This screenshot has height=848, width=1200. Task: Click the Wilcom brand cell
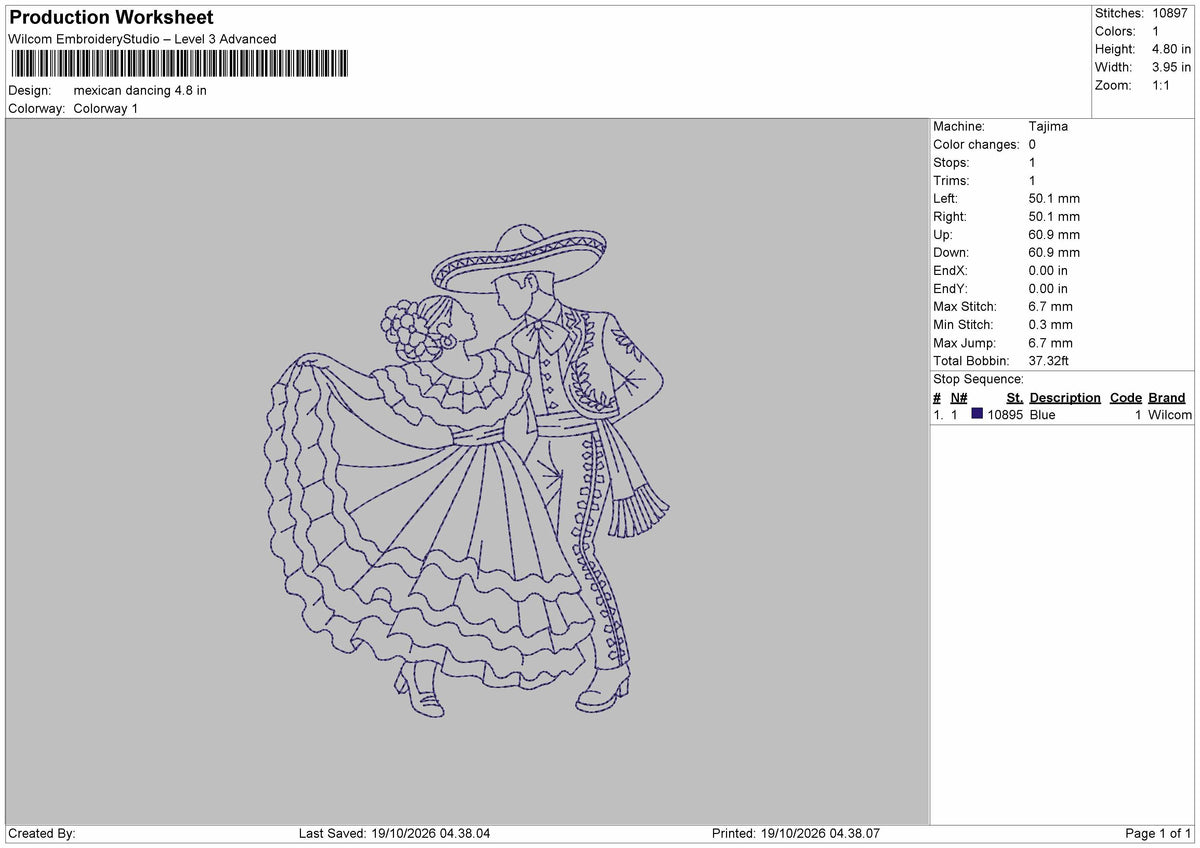1170,415
